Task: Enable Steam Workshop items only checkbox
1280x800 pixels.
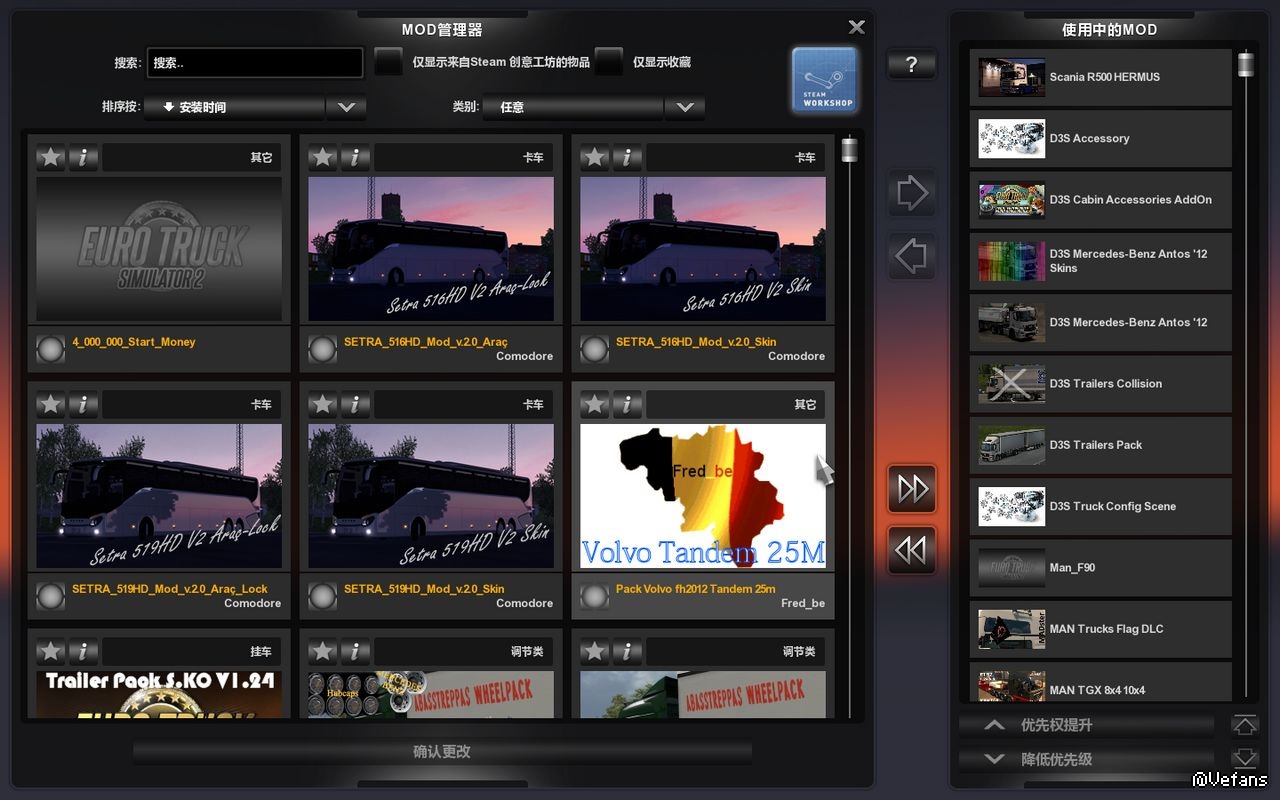Action: pyautogui.click(x=389, y=62)
